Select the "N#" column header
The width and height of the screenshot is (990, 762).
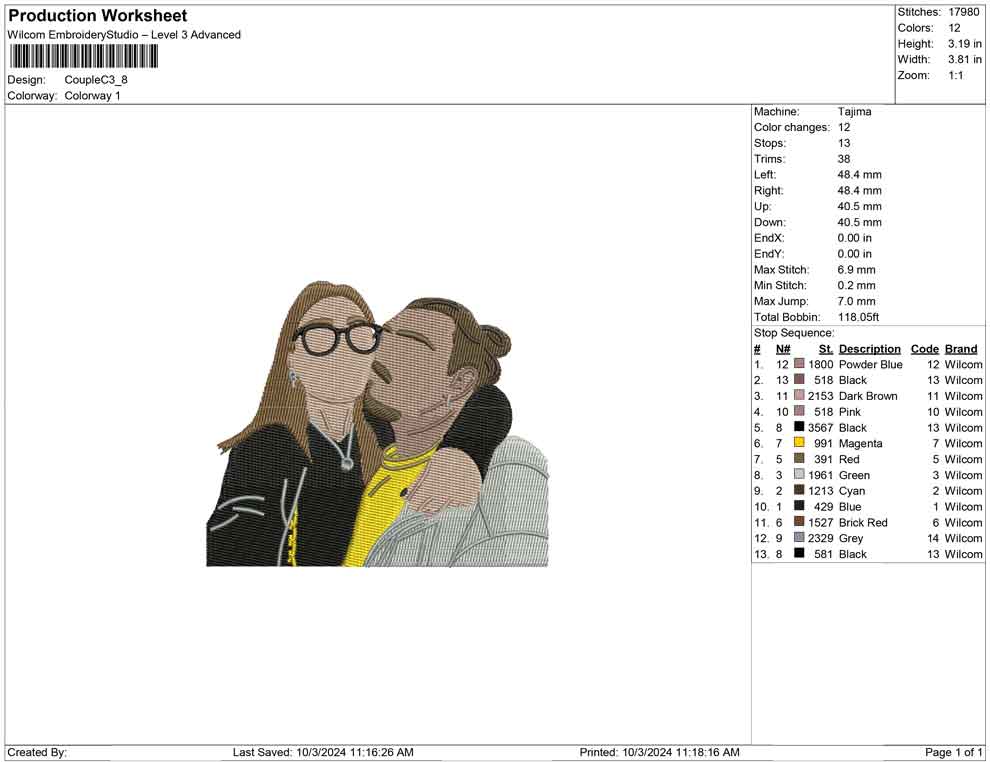coord(783,349)
